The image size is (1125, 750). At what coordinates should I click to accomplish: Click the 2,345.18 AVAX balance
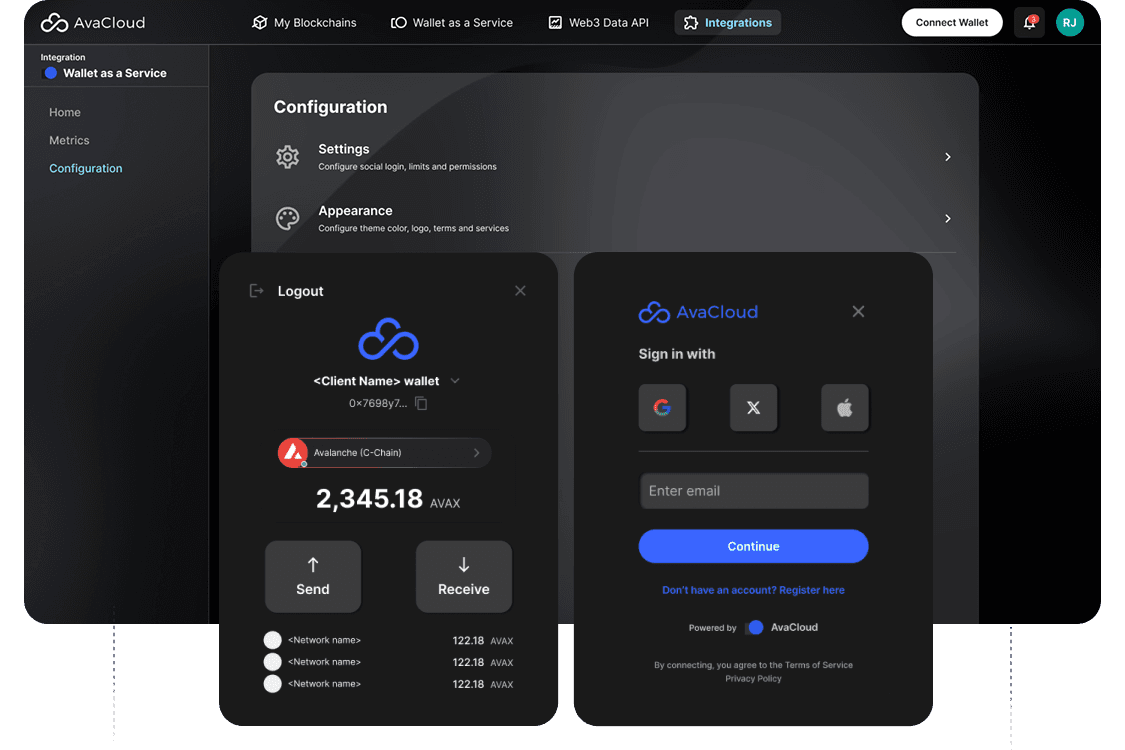click(x=388, y=499)
